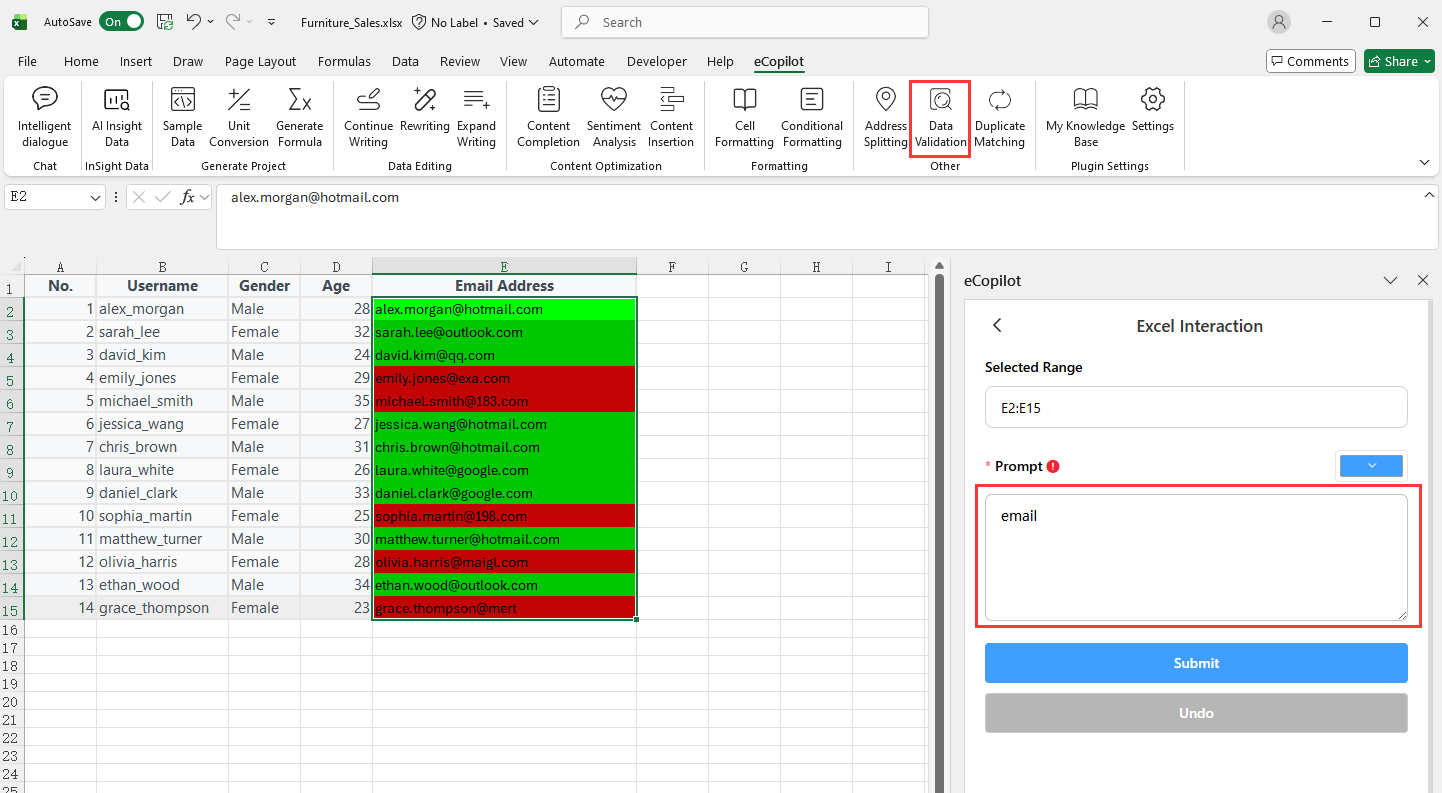Click the Undo button in eCopilot panel

[1196, 712]
